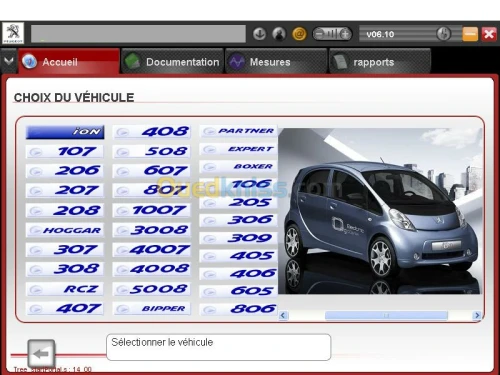Click the orange @ email icon
The image size is (500, 375).
pyautogui.click(x=299, y=34)
